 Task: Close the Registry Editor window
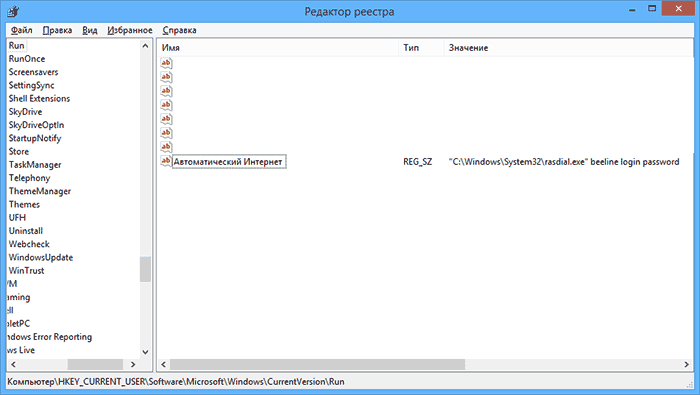coord(679,9)
